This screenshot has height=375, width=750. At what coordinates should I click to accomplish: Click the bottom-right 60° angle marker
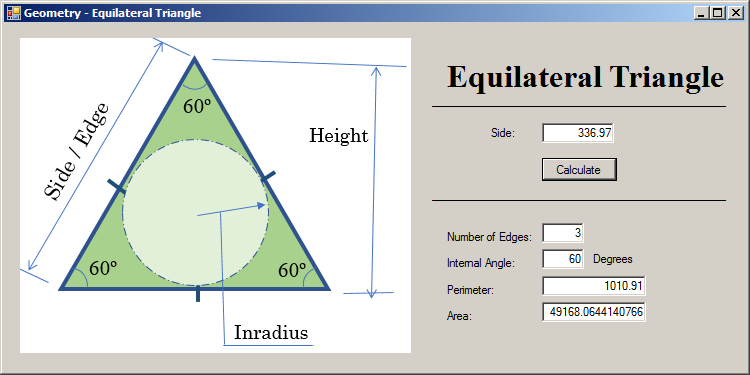pos(292,271)
